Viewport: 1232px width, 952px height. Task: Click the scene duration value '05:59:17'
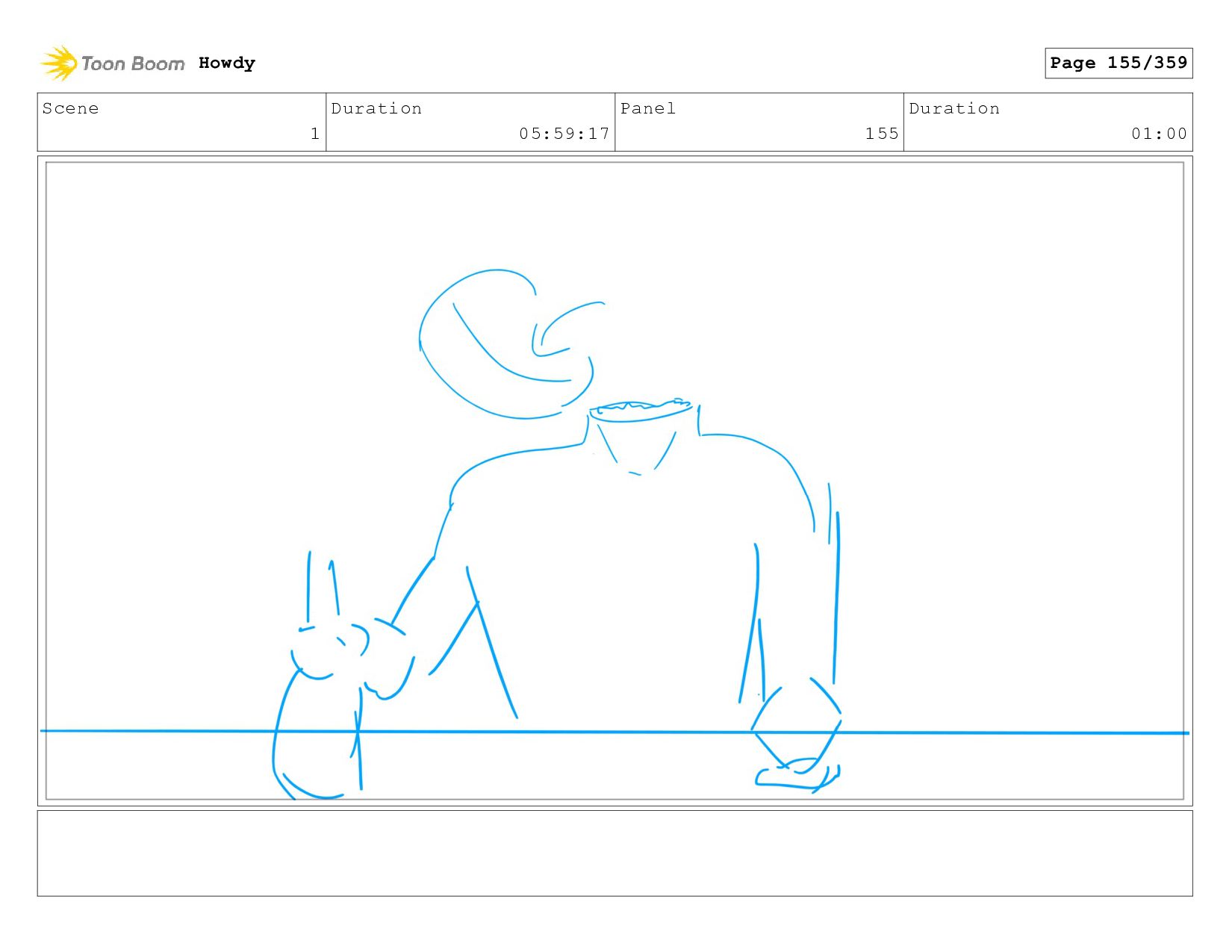point(564,134)
